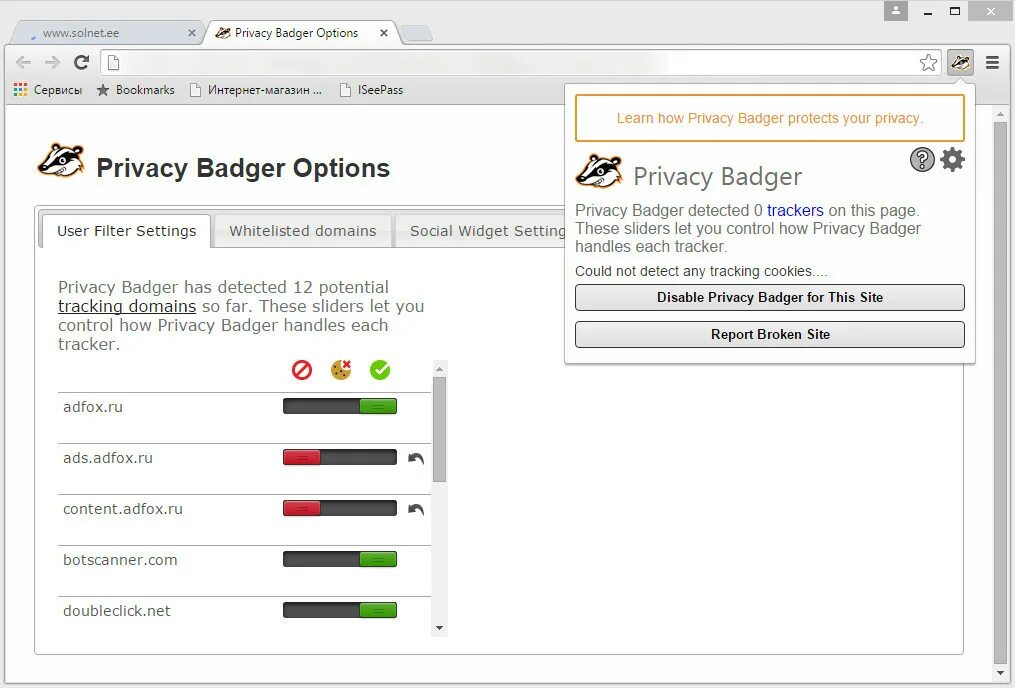Open help question mark in the popup
This screenshot has width=1015, height=688.
[922, 159]
